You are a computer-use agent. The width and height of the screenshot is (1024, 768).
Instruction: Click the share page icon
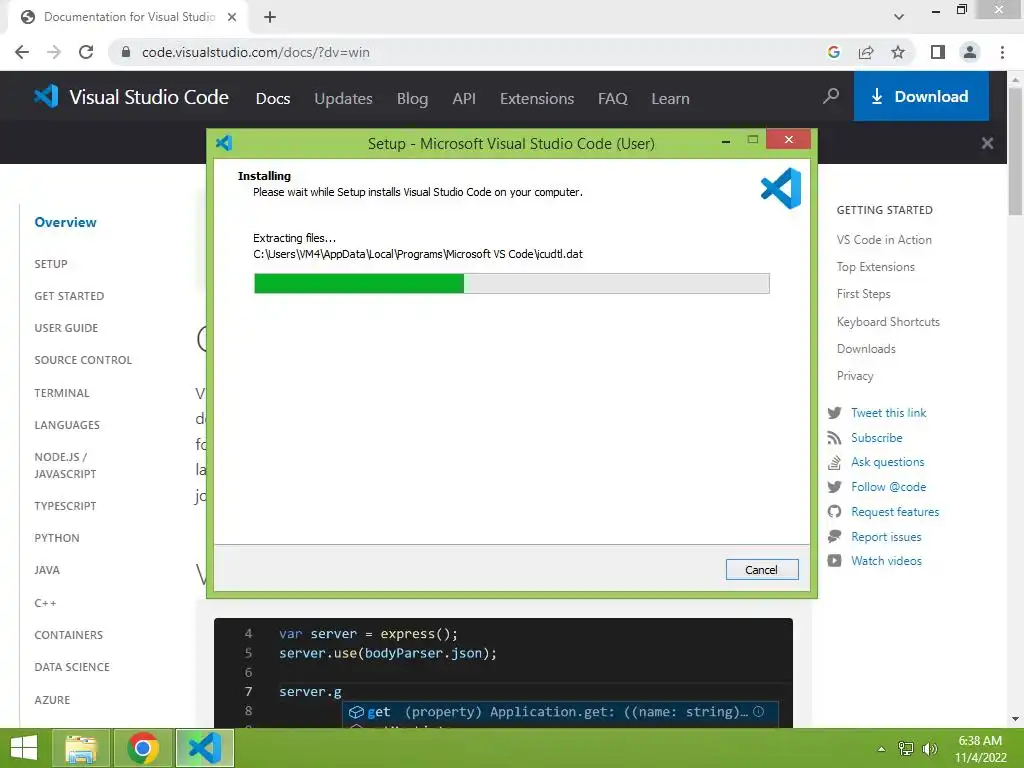866,52
